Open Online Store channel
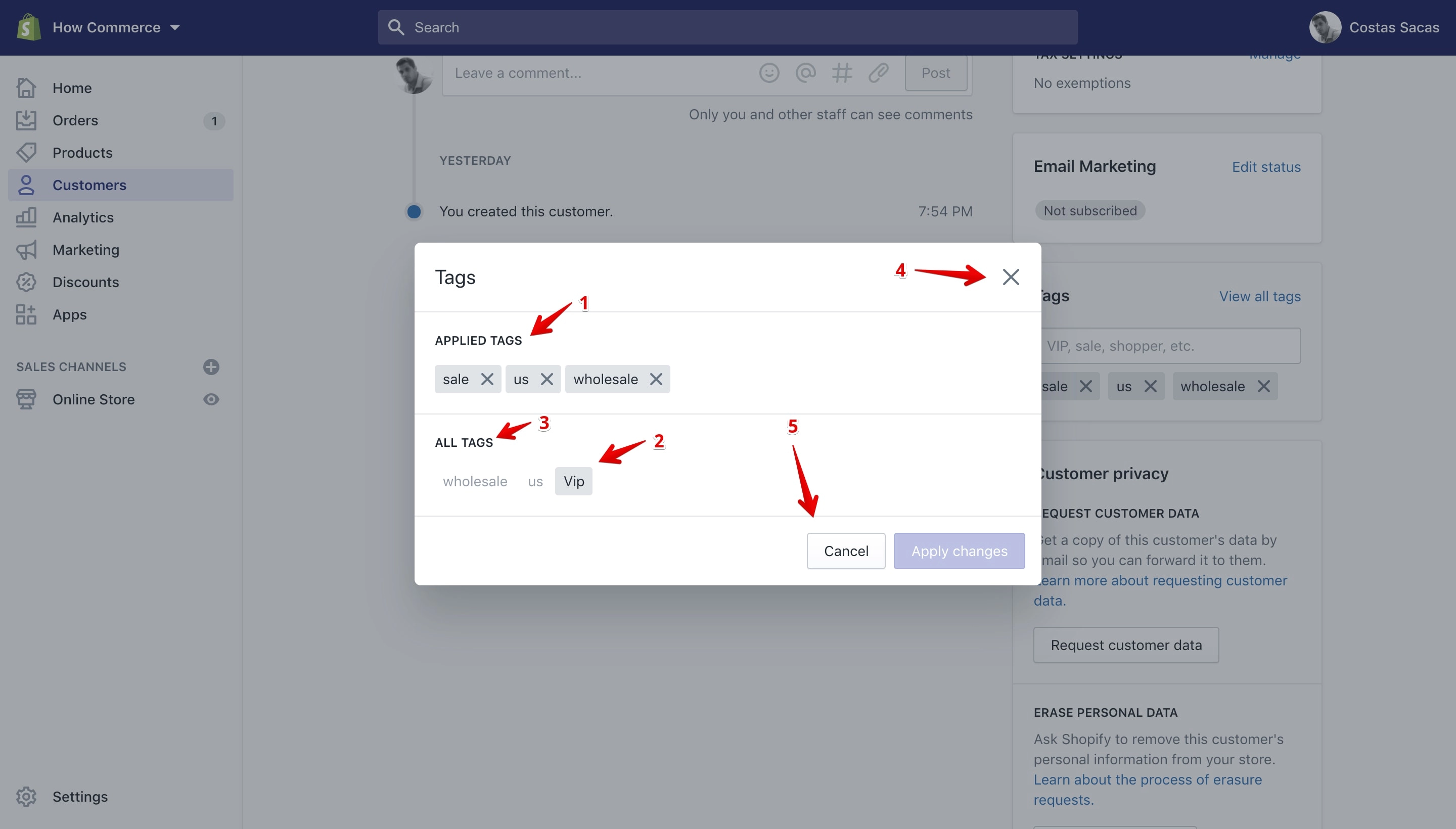The image size is (1456, 829). [94, 400]
